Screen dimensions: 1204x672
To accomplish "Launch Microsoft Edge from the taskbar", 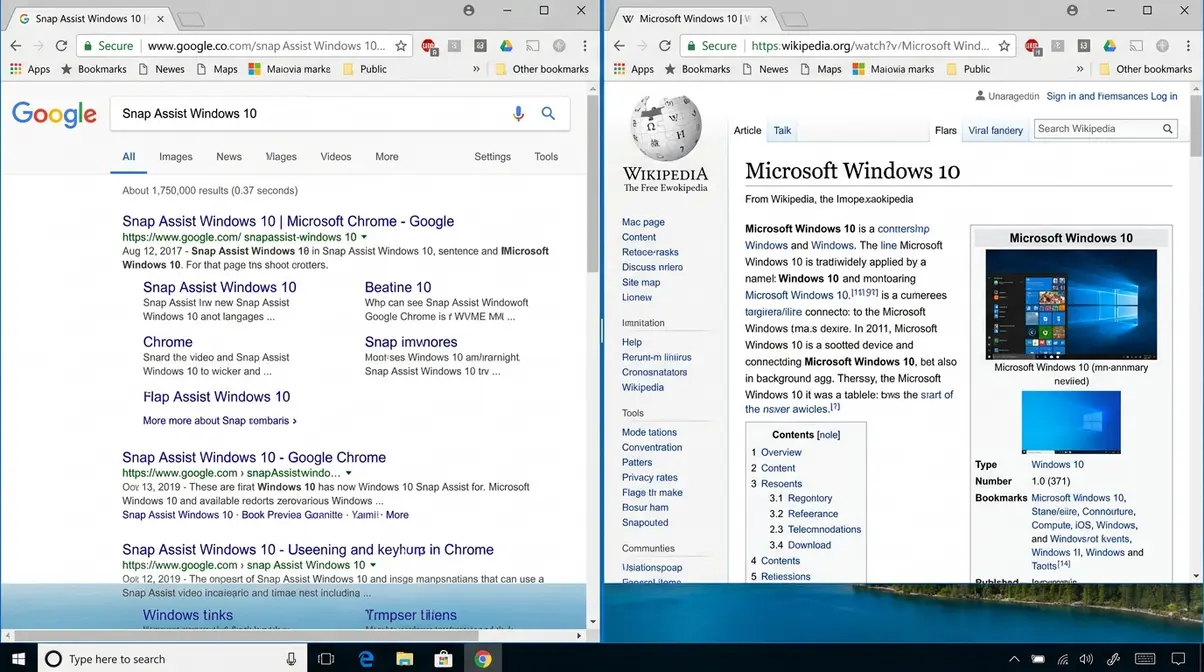I will (366, 659).
